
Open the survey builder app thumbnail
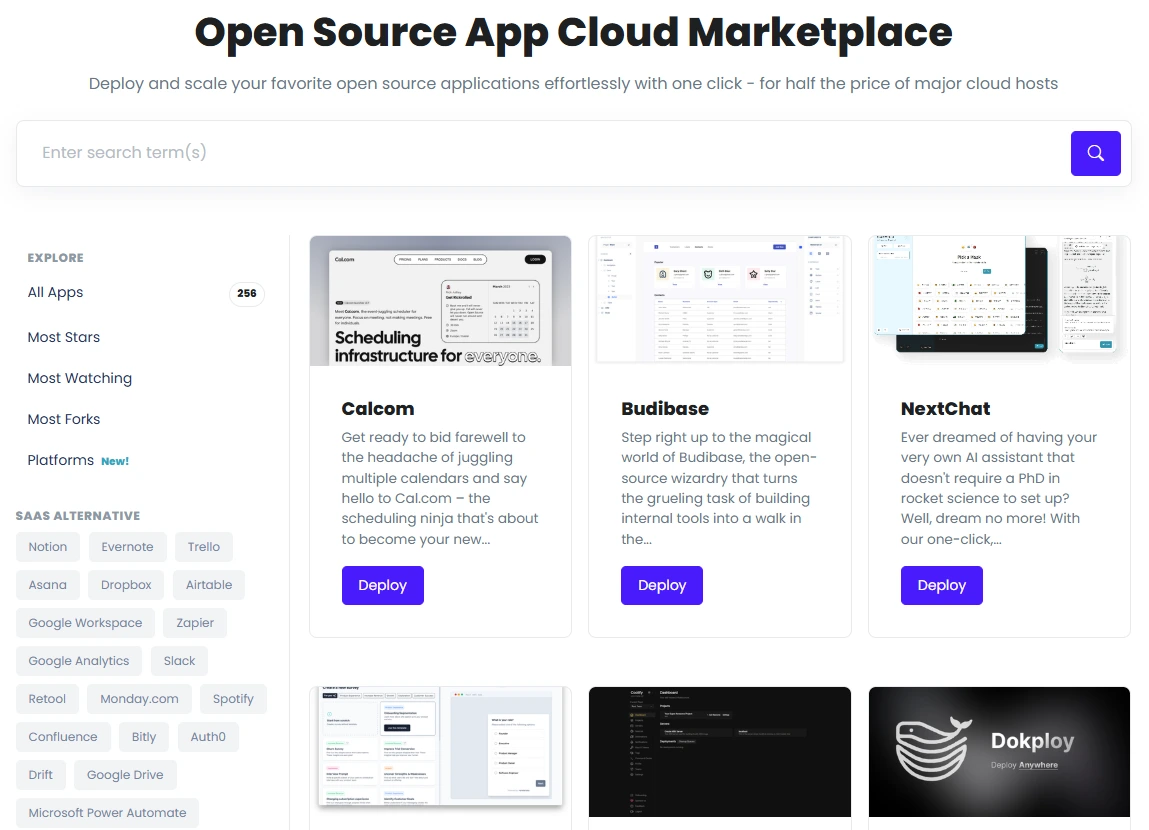(x=440, y=752)
